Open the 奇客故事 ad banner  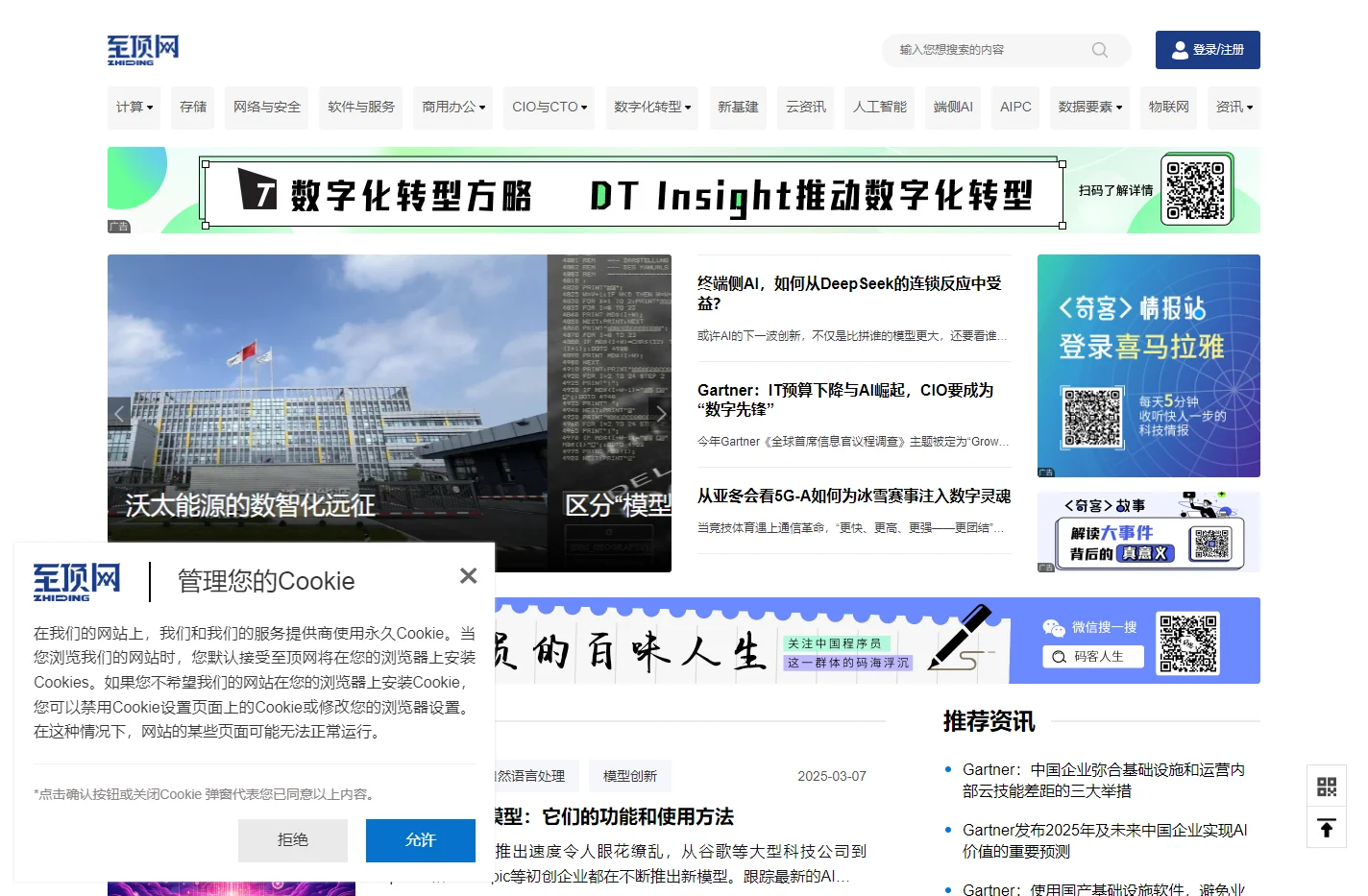[x=1149, y=532]
